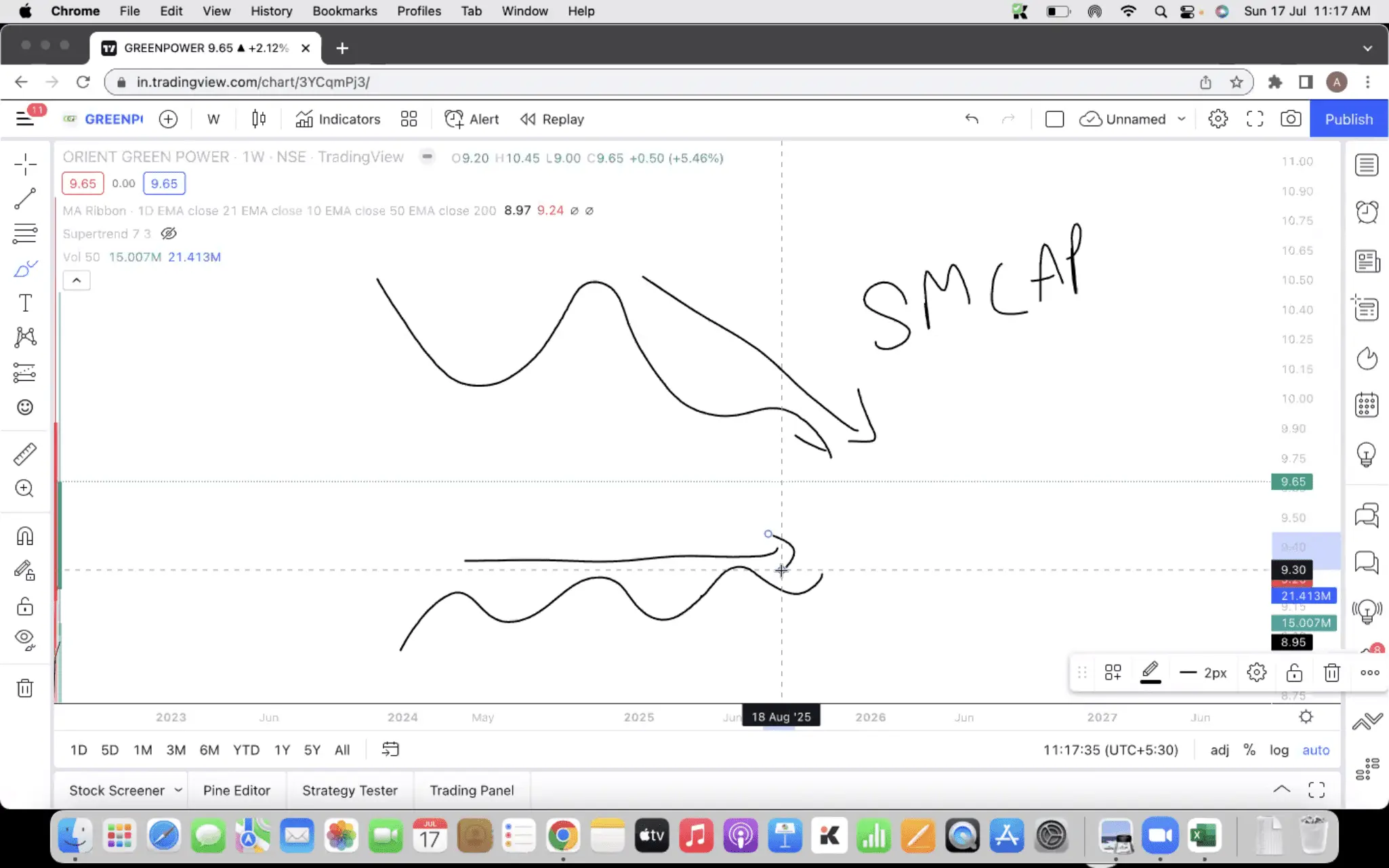Open the emoji icons drawing tool
Image resolution: width=1389 pixels, height=868 pixels.
click(25, 407)
